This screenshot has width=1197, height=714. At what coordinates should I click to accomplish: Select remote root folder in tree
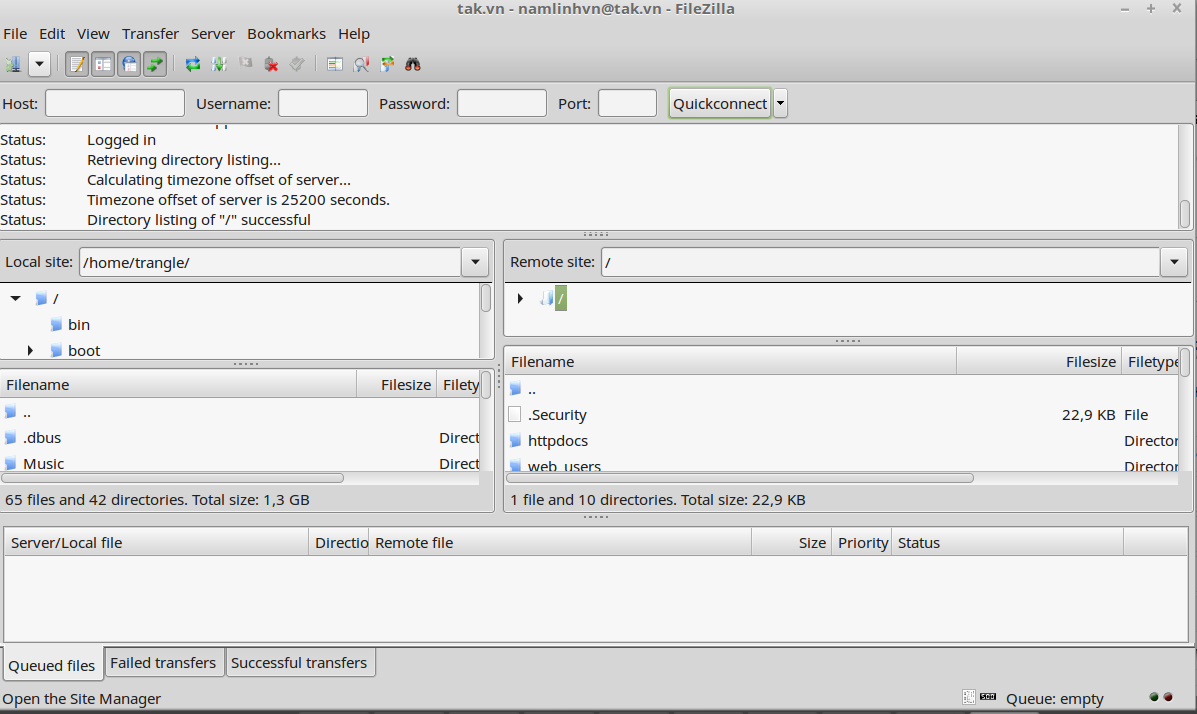[x=560, y=299]
